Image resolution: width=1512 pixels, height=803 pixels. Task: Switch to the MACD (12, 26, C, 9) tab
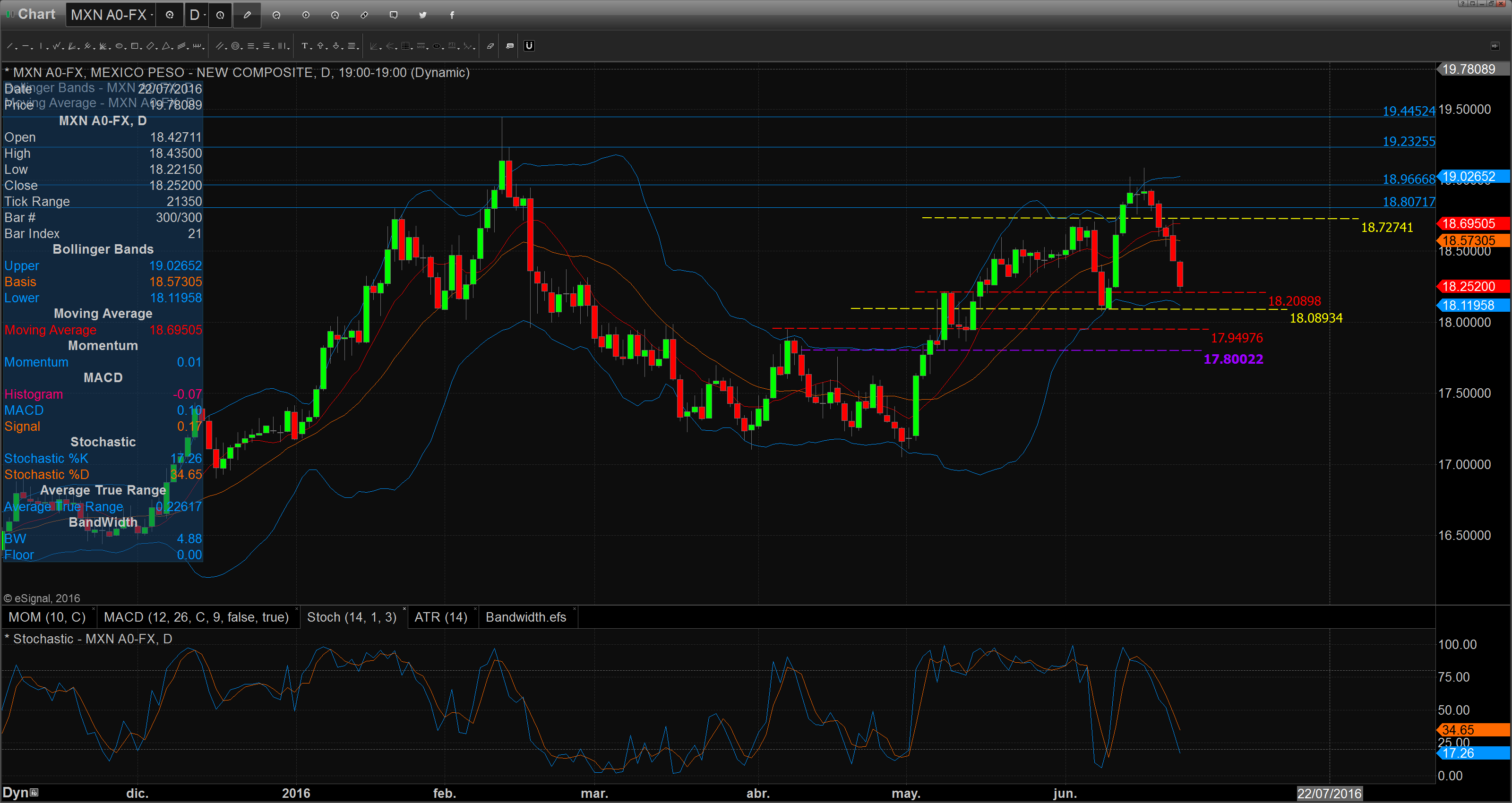(x=197, y=617)
